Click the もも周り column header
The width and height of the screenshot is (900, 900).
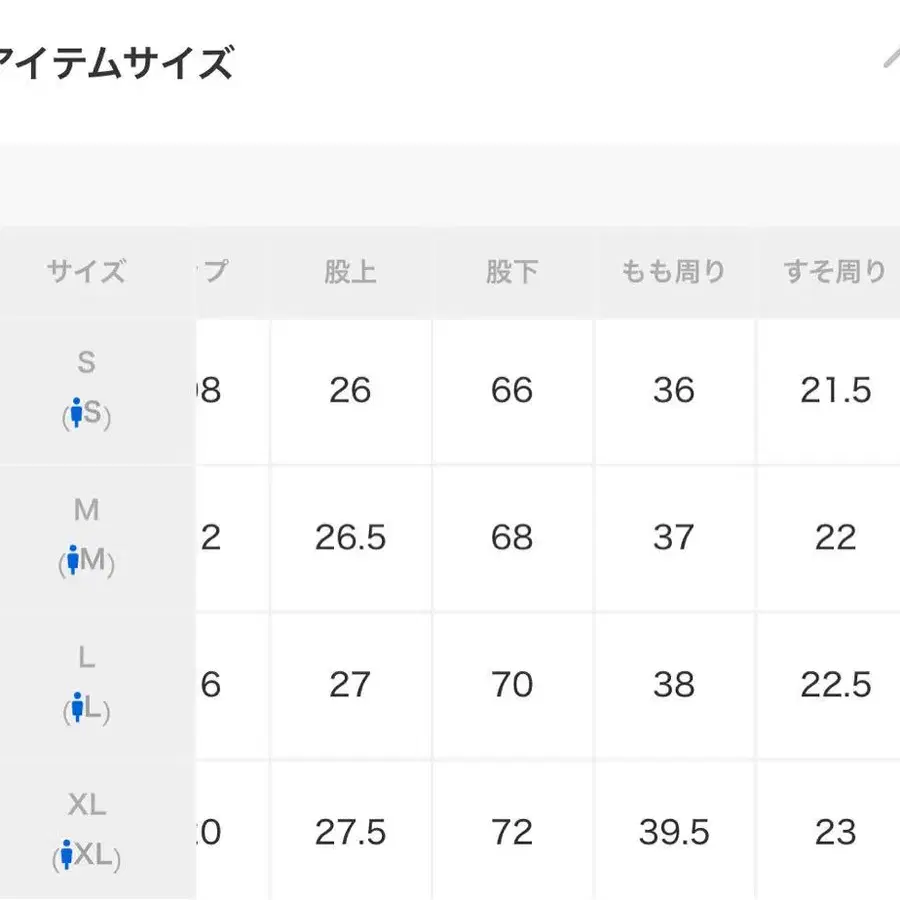[x=673, y=272]
